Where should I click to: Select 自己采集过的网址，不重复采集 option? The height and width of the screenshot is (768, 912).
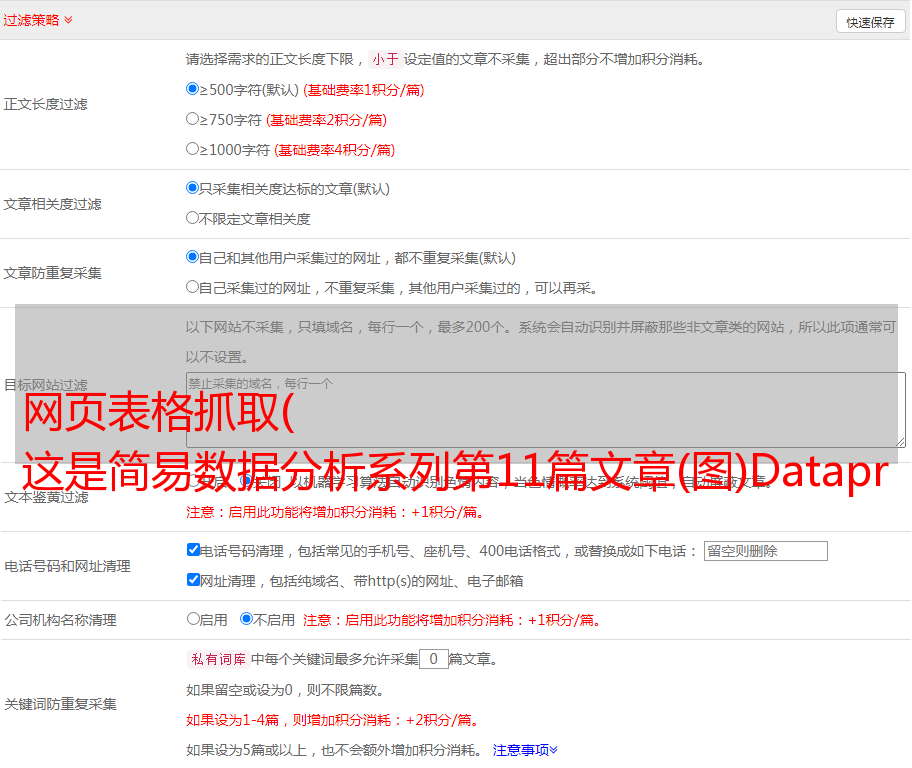coord(192,287)
